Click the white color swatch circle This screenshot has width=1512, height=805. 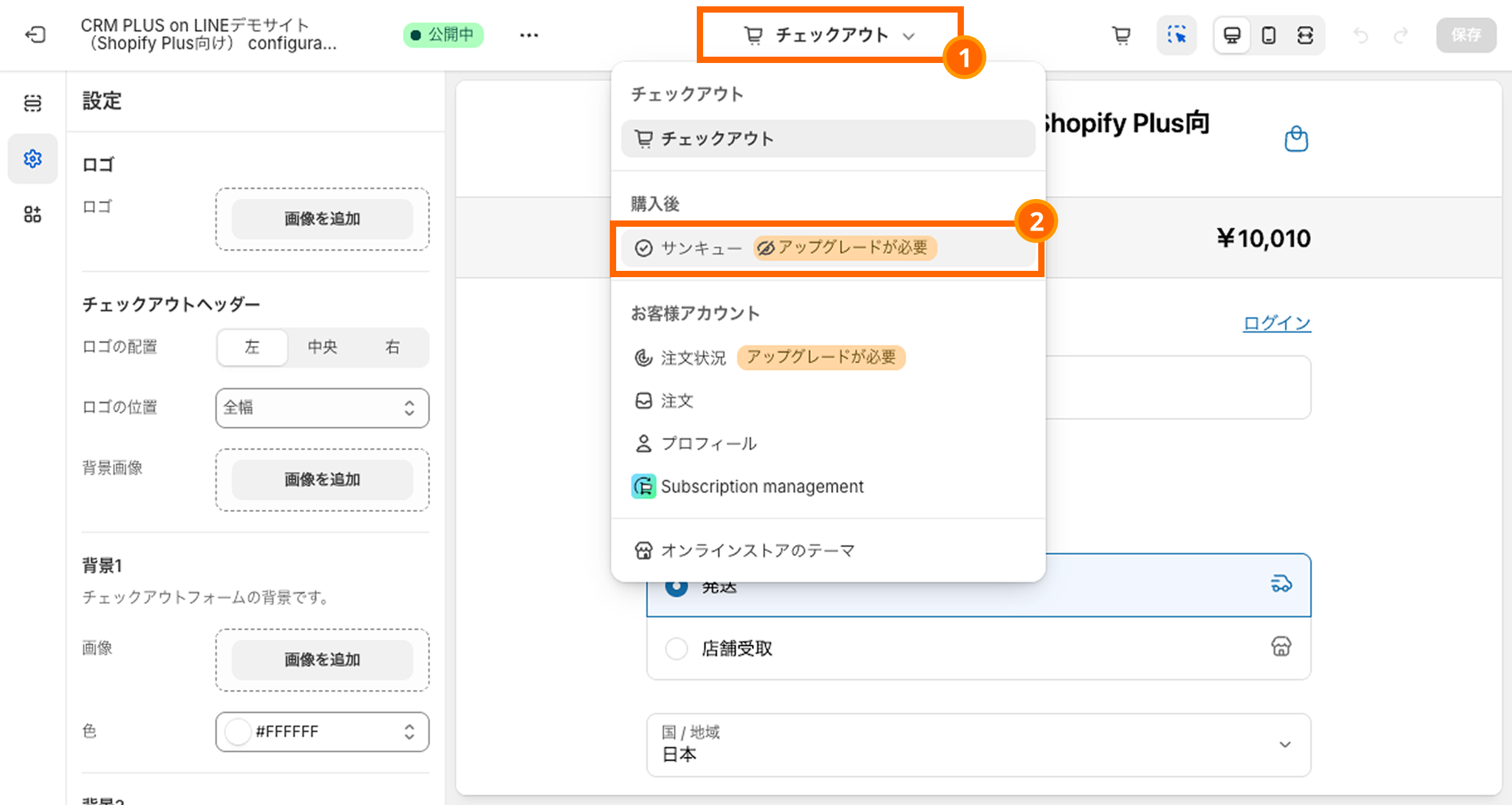pos(238,731)
